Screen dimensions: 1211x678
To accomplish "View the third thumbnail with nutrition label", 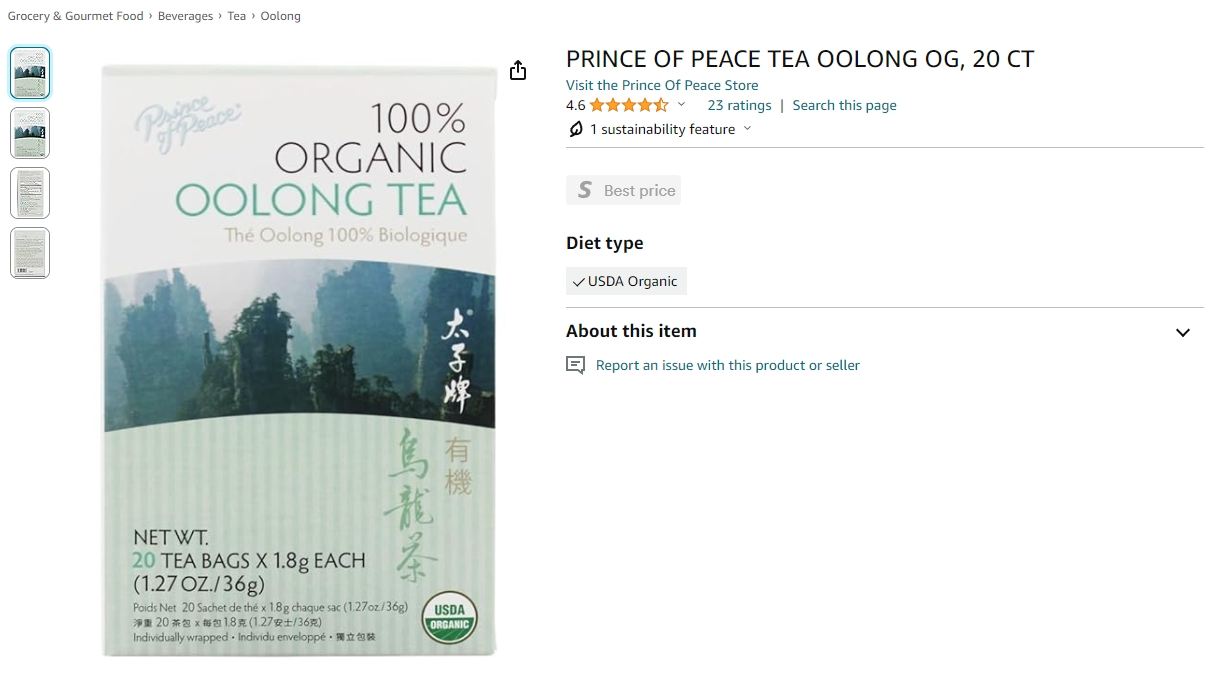I will click(30, 193).
